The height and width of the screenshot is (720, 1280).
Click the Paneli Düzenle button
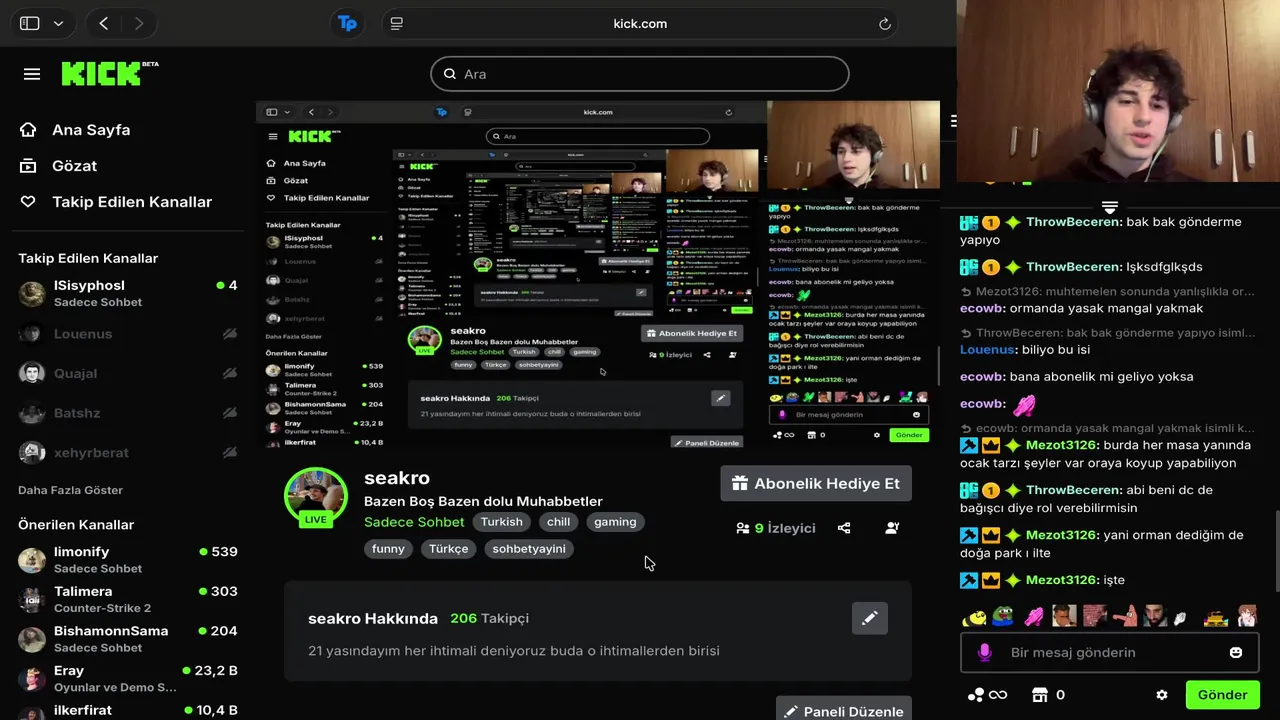[x=844, y=710]
